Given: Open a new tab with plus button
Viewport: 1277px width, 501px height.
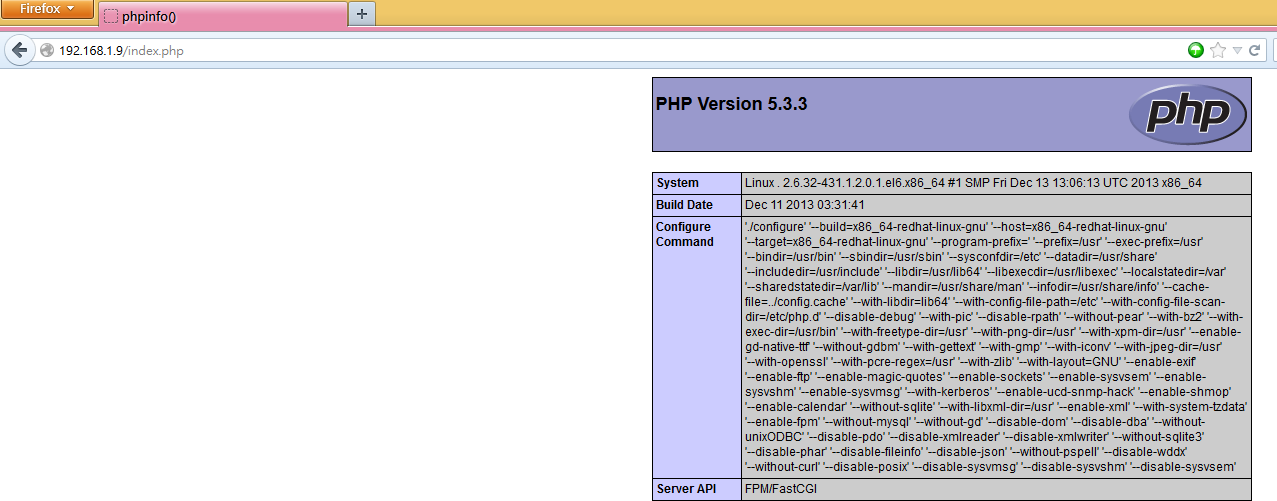Looking at the screenshot, I should [361, 14].
